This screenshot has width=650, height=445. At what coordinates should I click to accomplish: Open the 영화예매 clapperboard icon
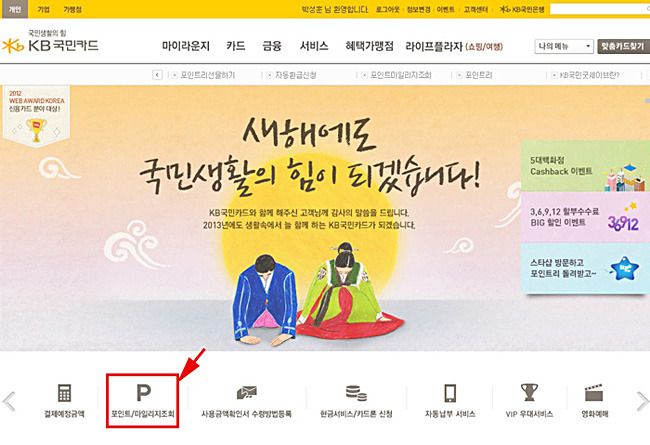(594, 393)
